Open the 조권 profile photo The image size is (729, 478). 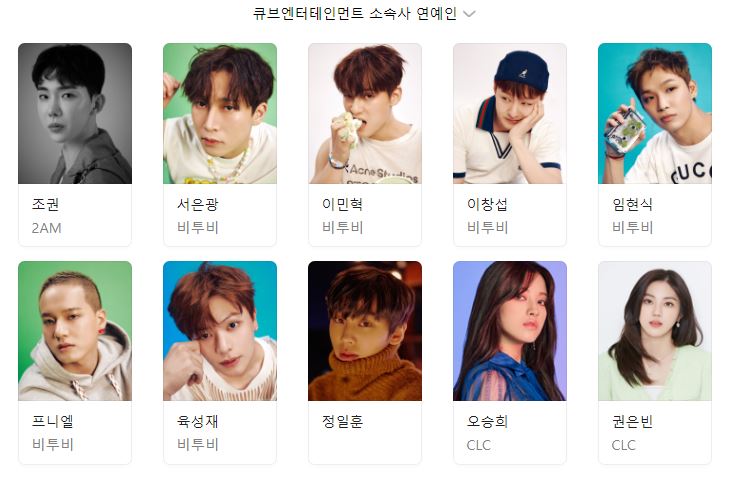(x=75, y=113)
